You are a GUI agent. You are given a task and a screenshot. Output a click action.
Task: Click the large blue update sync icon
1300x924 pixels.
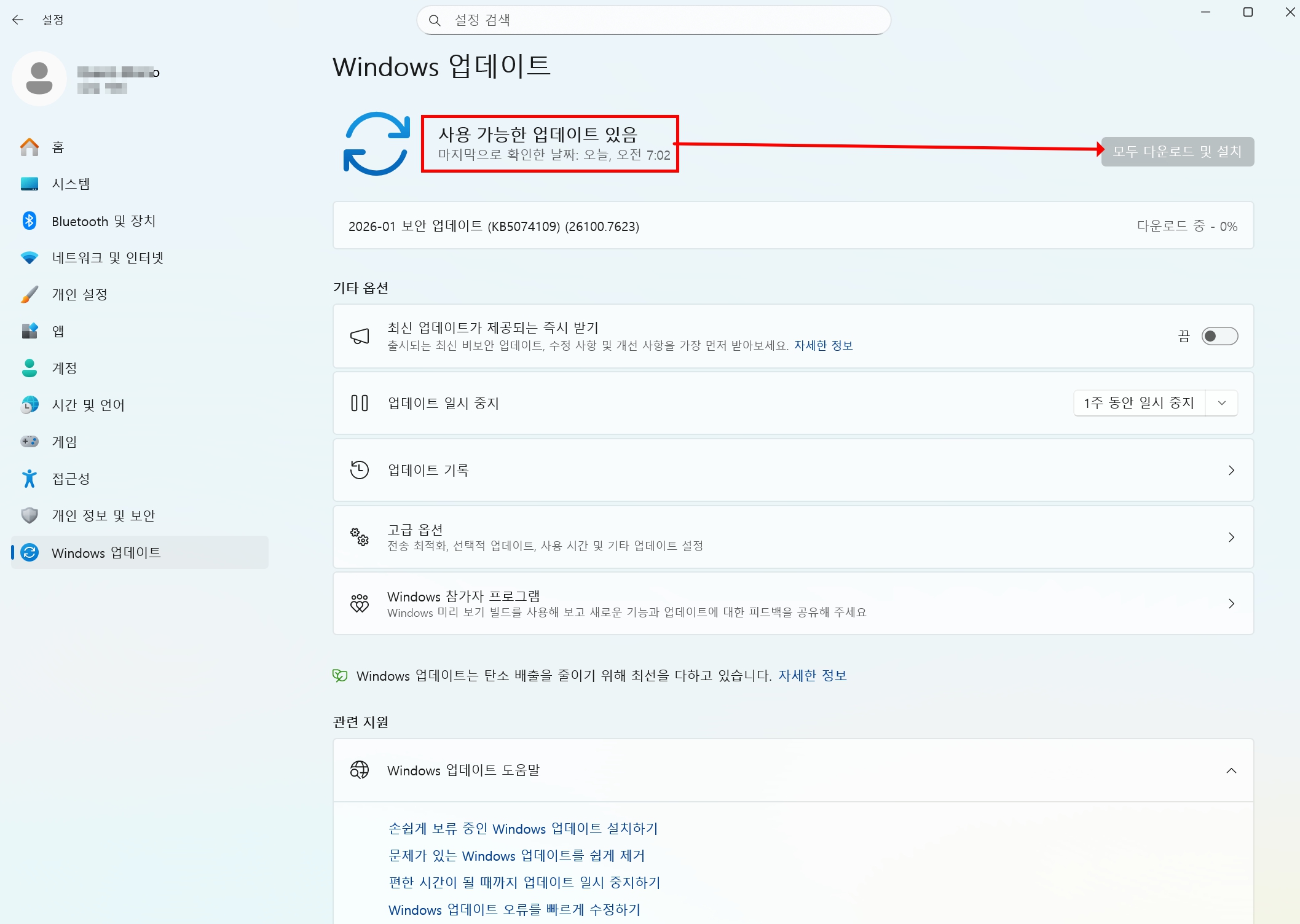coord(377,144)
